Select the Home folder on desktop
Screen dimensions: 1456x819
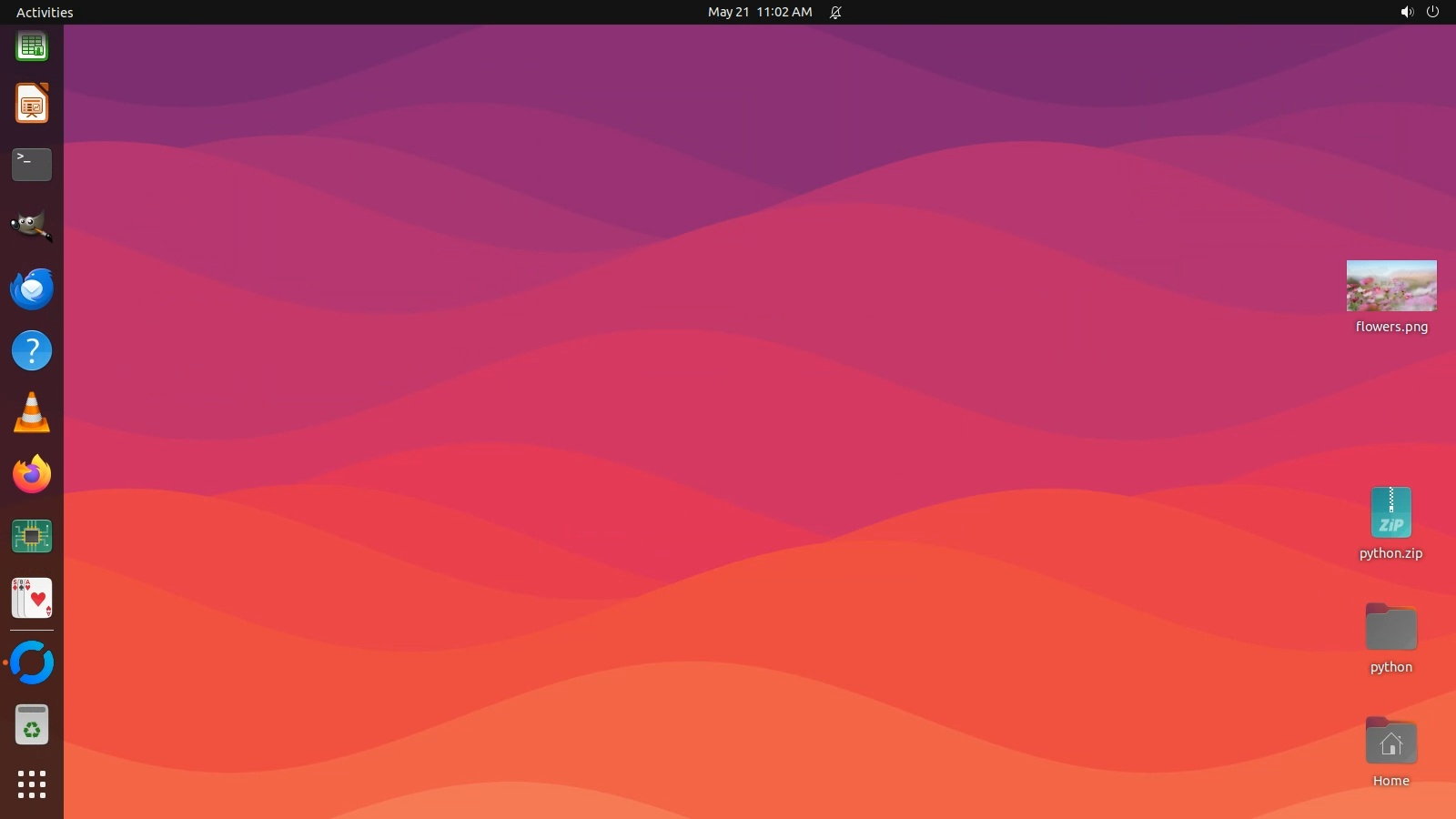pos(1390,742)
